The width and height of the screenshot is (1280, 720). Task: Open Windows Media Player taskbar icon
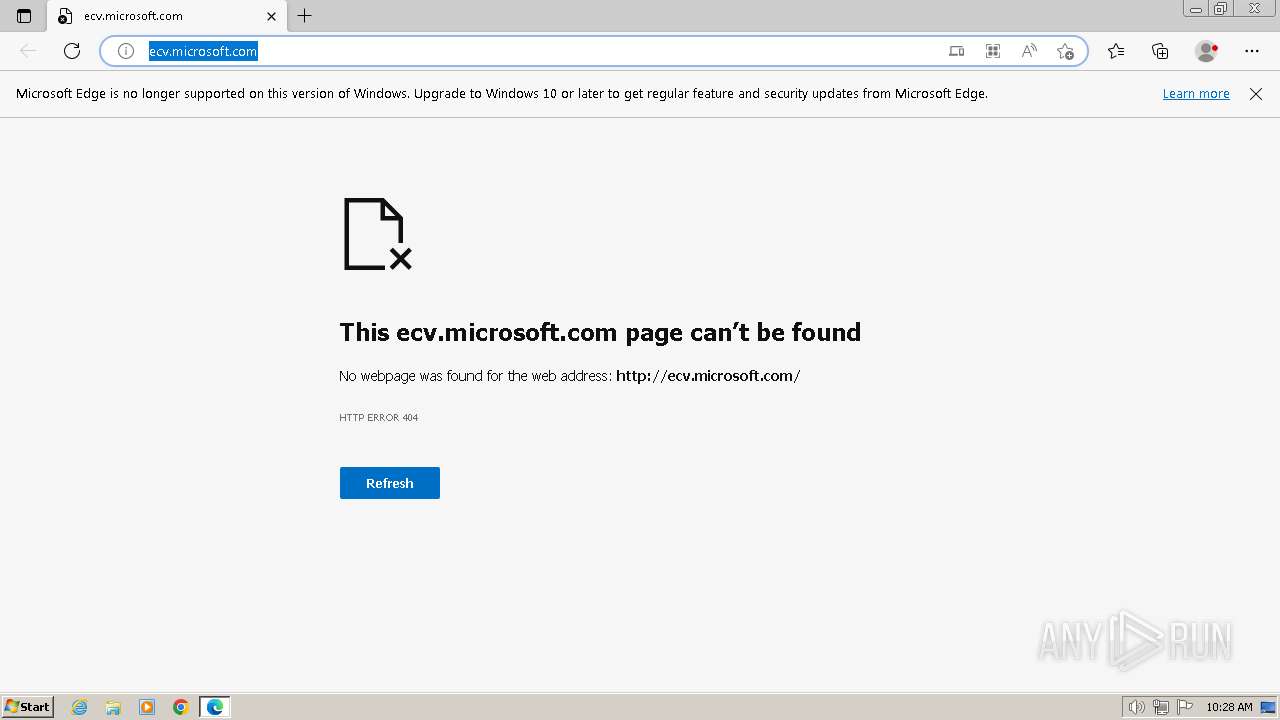(x=147, y=707)
